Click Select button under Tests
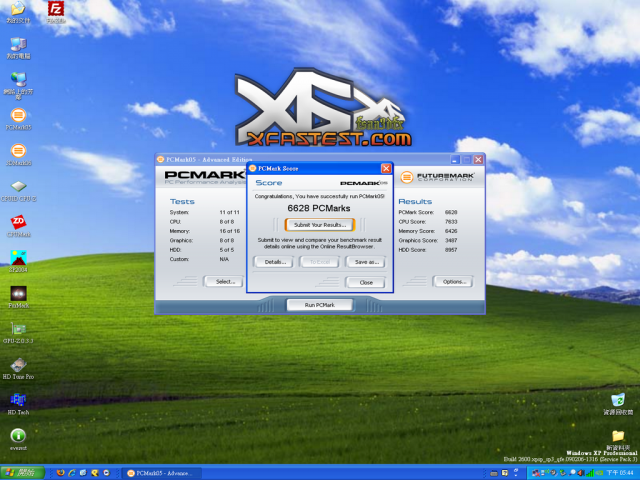This screenshot has width=640, height=480. [224, 282]
